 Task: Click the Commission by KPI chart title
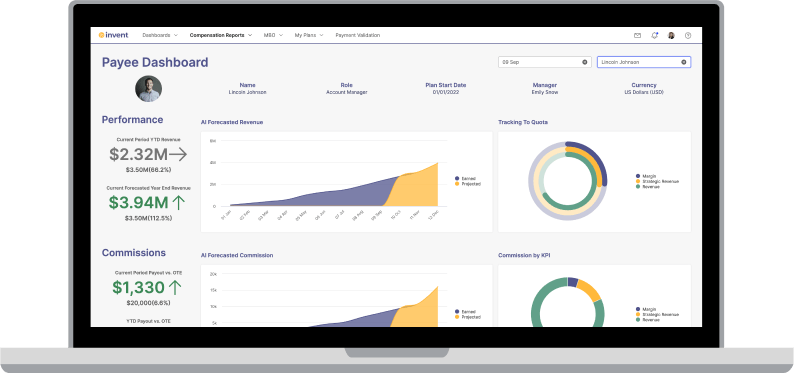(x=524, y=255)
